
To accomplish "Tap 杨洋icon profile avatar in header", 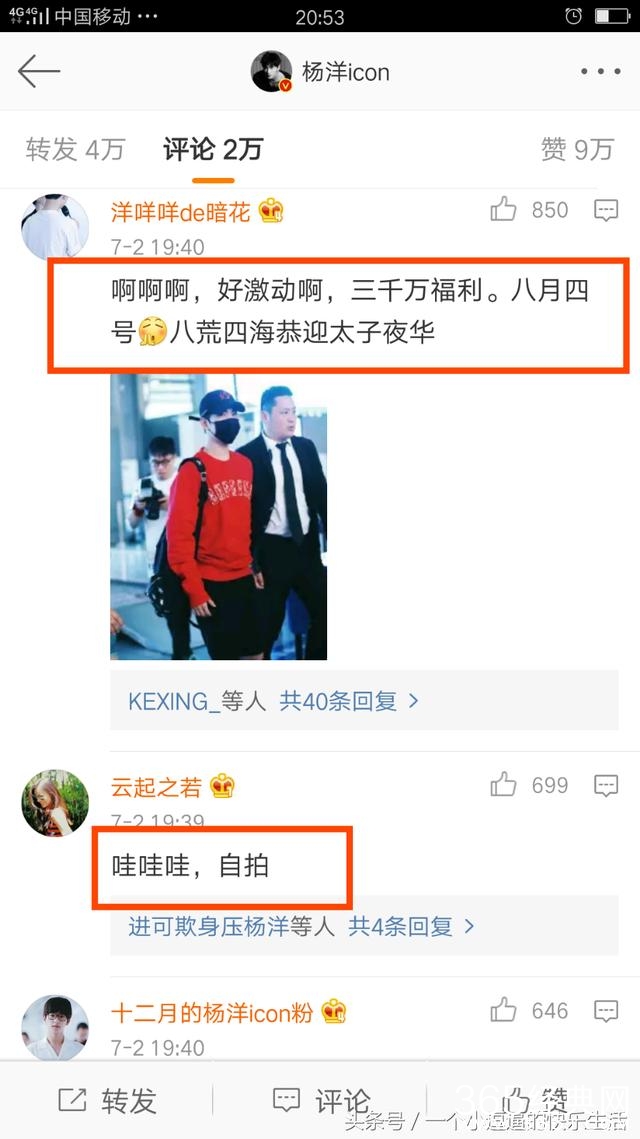I will click(x=271, y=71).
